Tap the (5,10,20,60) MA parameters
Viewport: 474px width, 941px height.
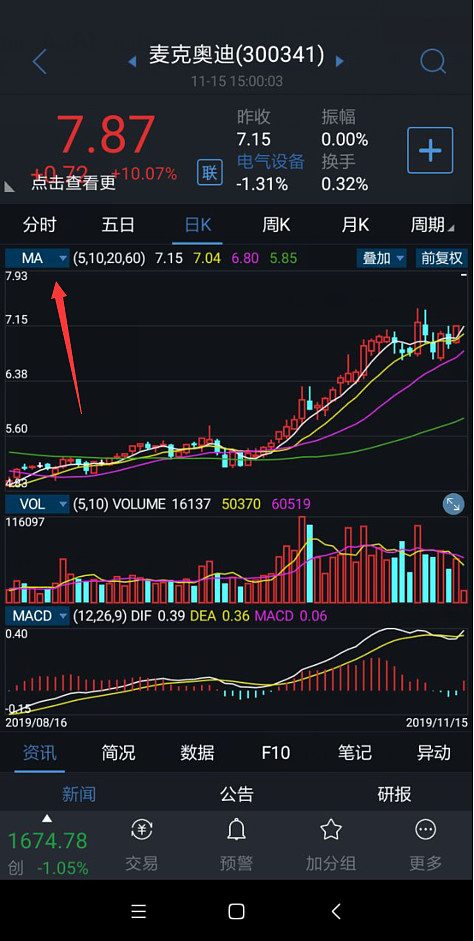109,259
